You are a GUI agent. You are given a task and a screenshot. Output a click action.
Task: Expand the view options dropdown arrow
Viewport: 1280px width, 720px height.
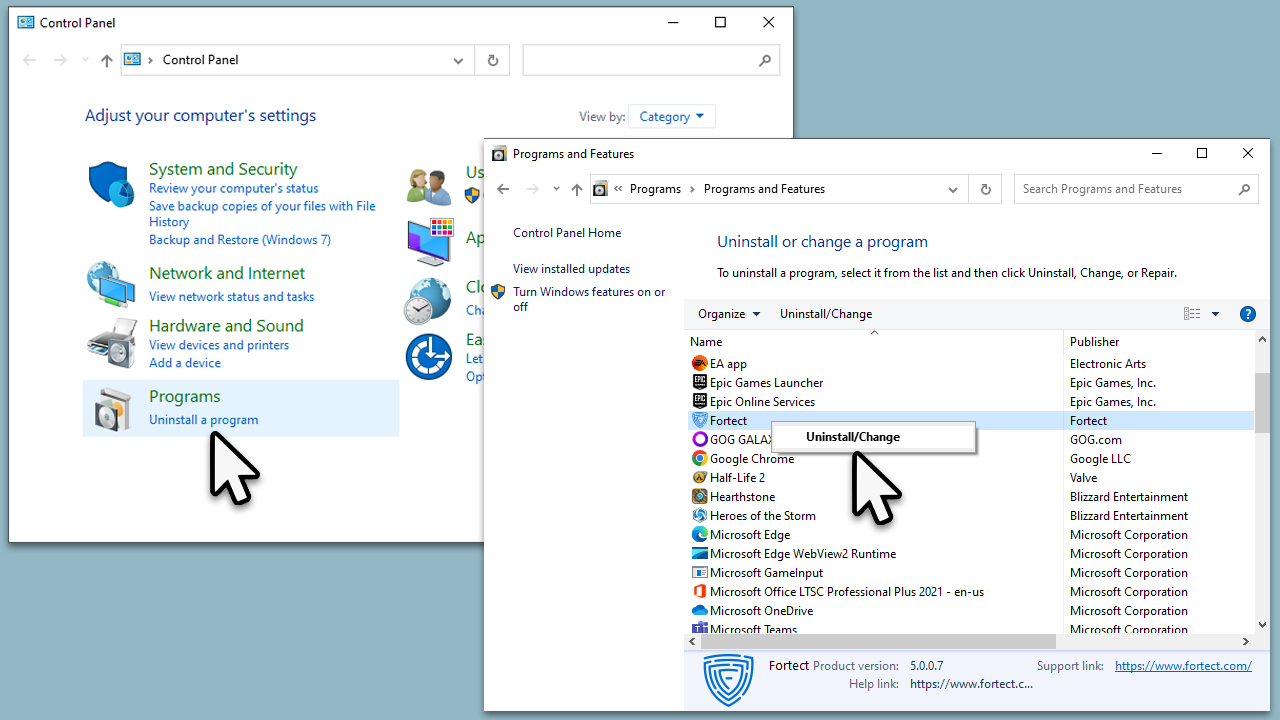1216,314
